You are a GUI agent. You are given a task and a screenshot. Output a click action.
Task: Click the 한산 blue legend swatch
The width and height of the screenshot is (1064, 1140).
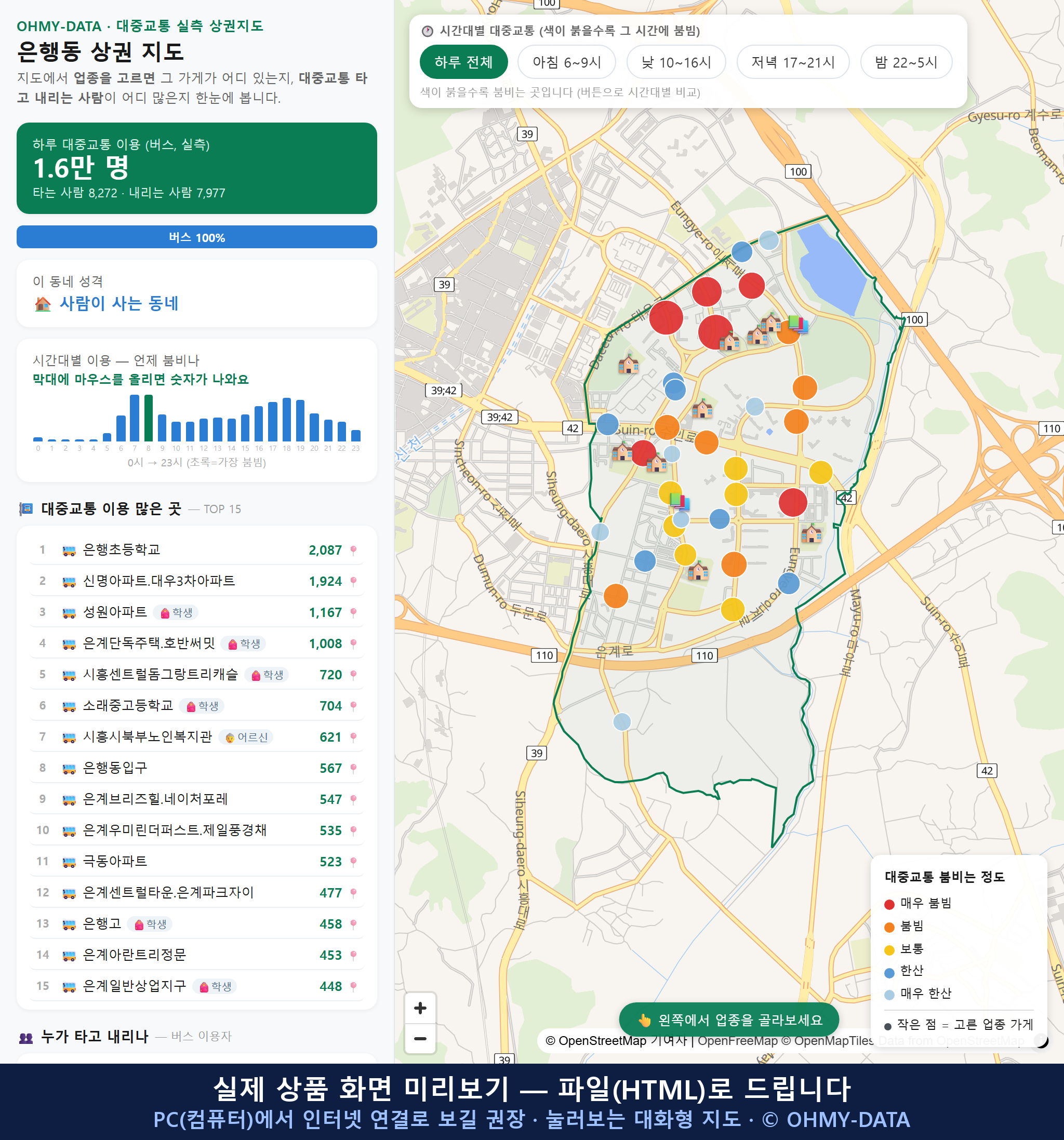(x=889, y=973)
